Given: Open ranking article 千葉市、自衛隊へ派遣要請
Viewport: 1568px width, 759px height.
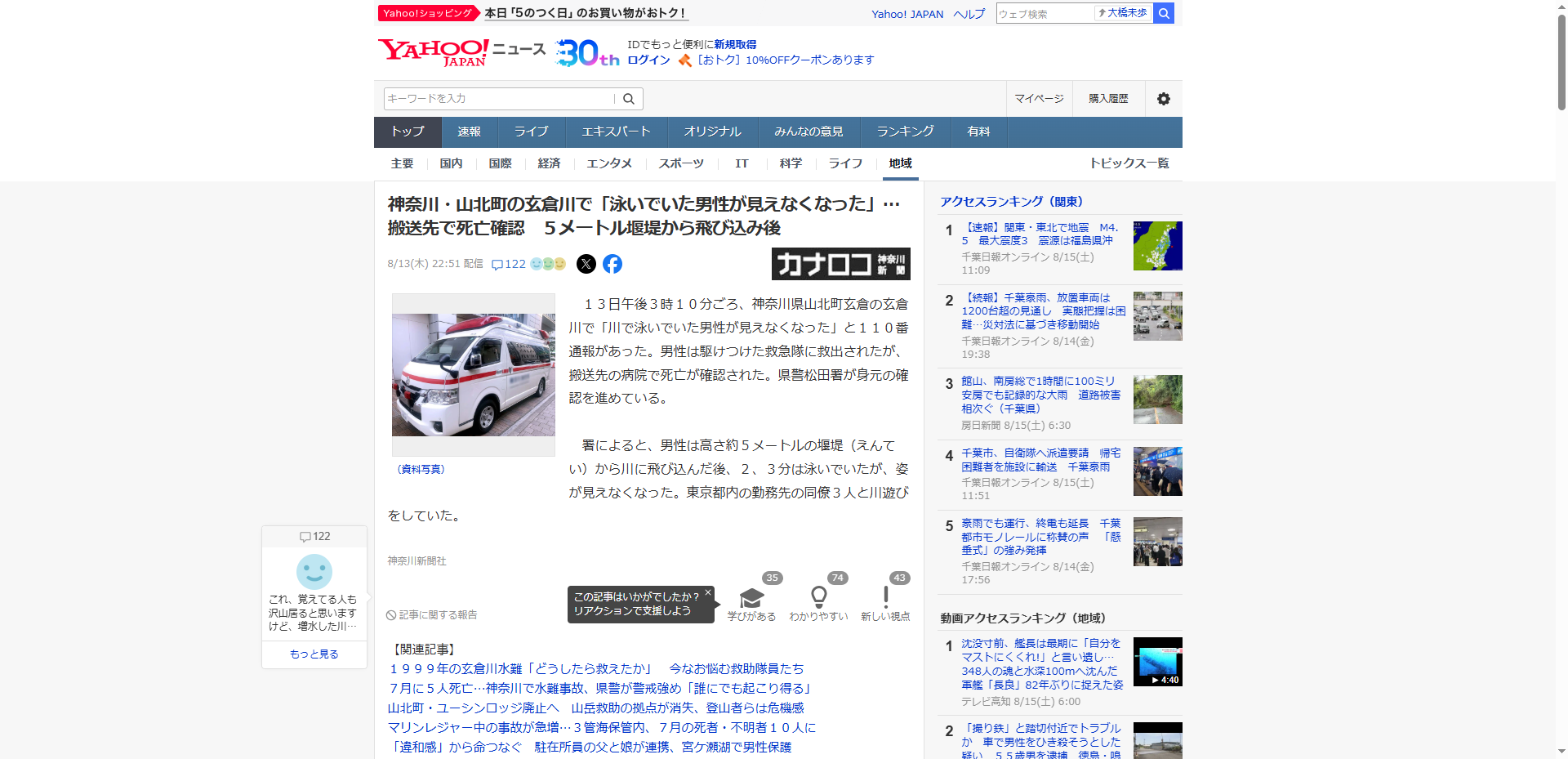Looking at the screenshot, I should 1041,460.
